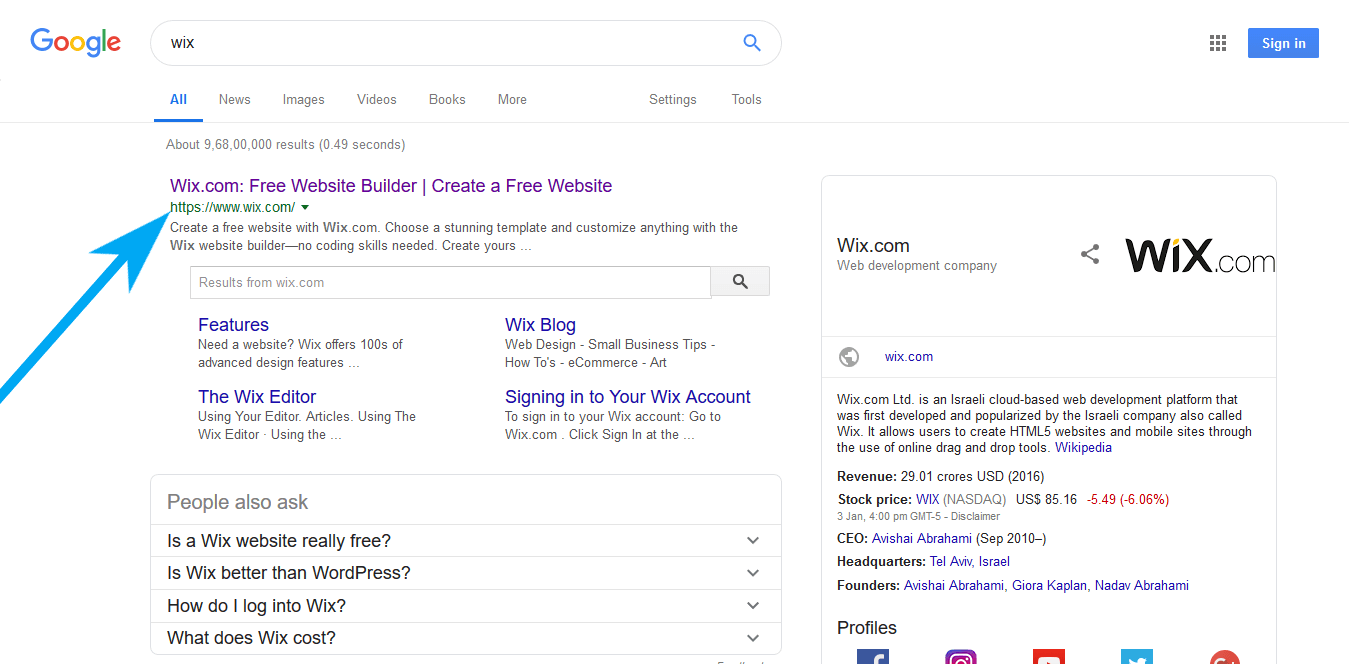Open the More search options menu

pos(512,99)
